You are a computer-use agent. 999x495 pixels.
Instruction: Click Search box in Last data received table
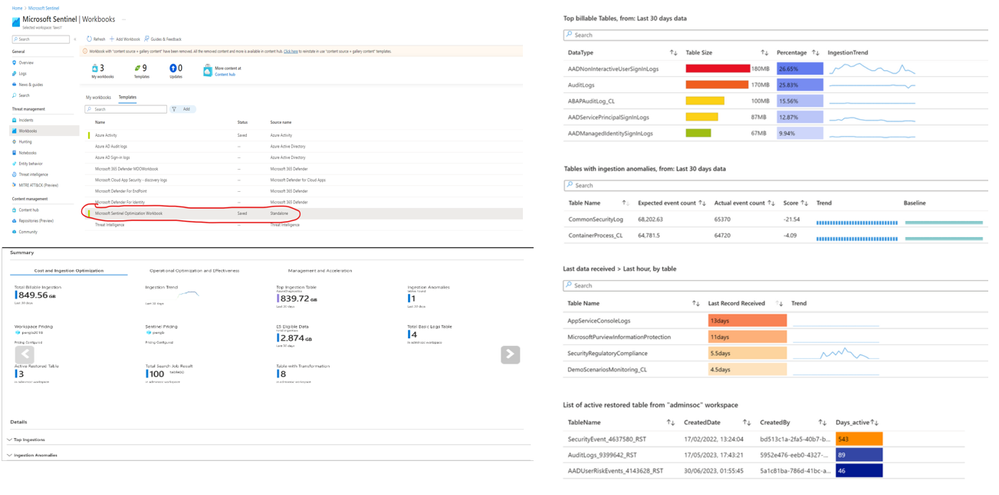click(x=776, y=285)
